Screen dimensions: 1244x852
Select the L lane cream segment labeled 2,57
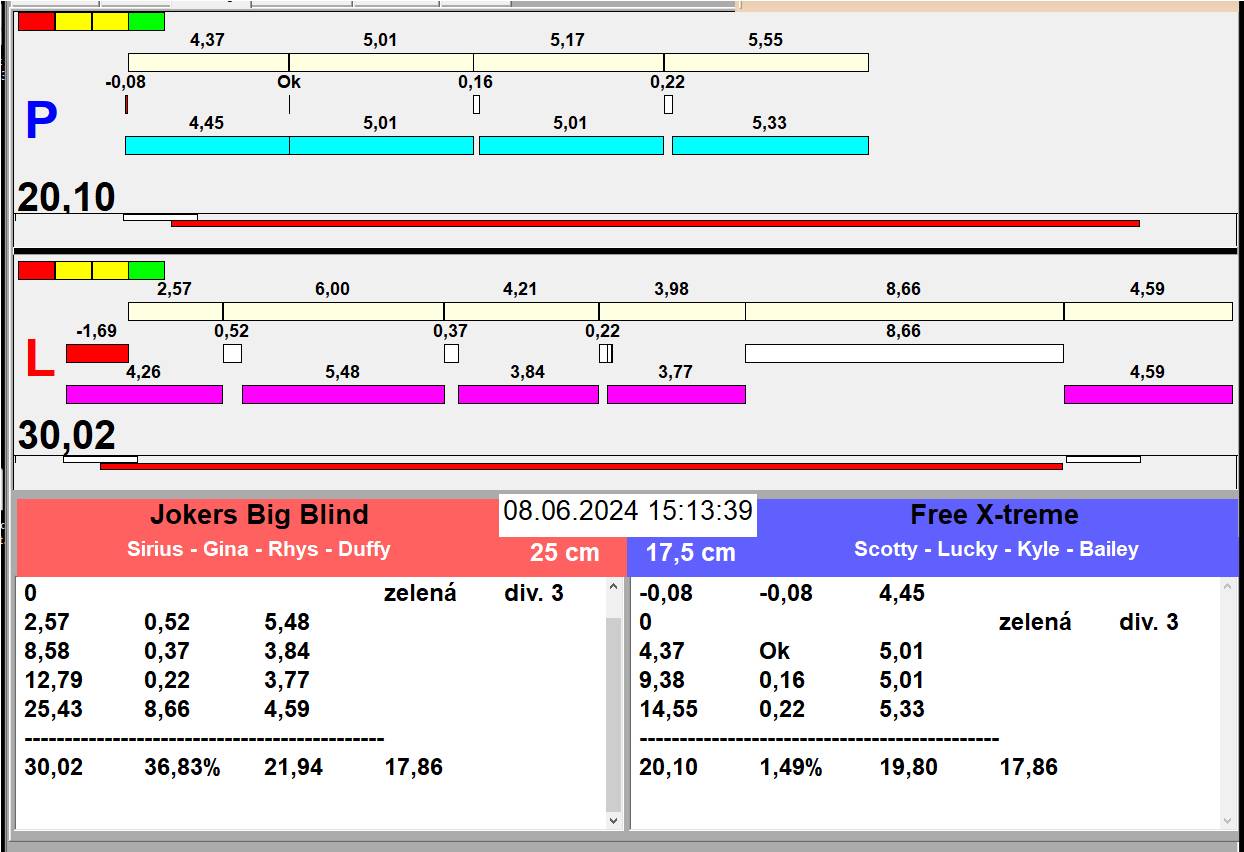(175, 311)
